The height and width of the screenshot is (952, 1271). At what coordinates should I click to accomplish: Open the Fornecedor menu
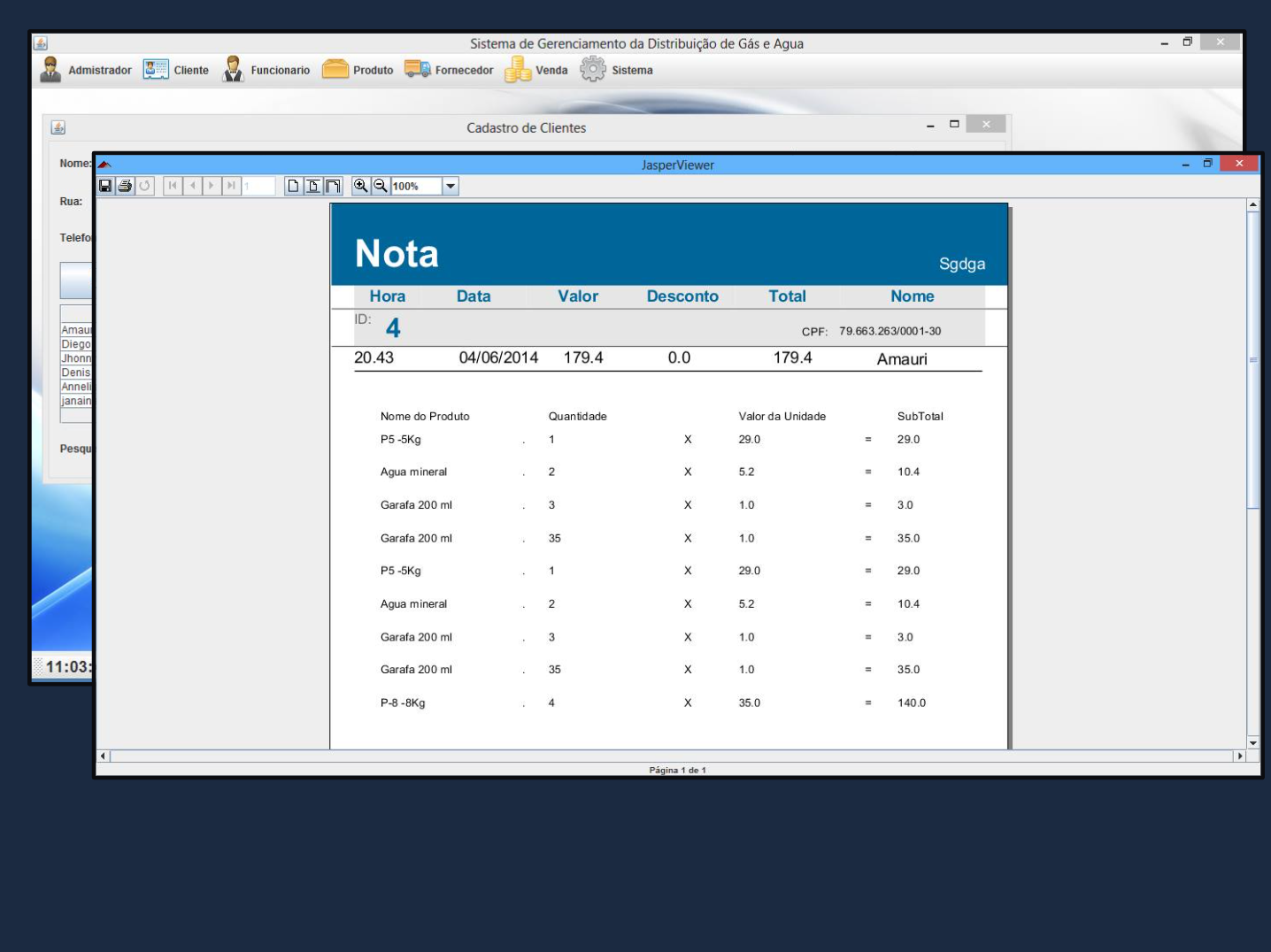[x=449, y=70]
